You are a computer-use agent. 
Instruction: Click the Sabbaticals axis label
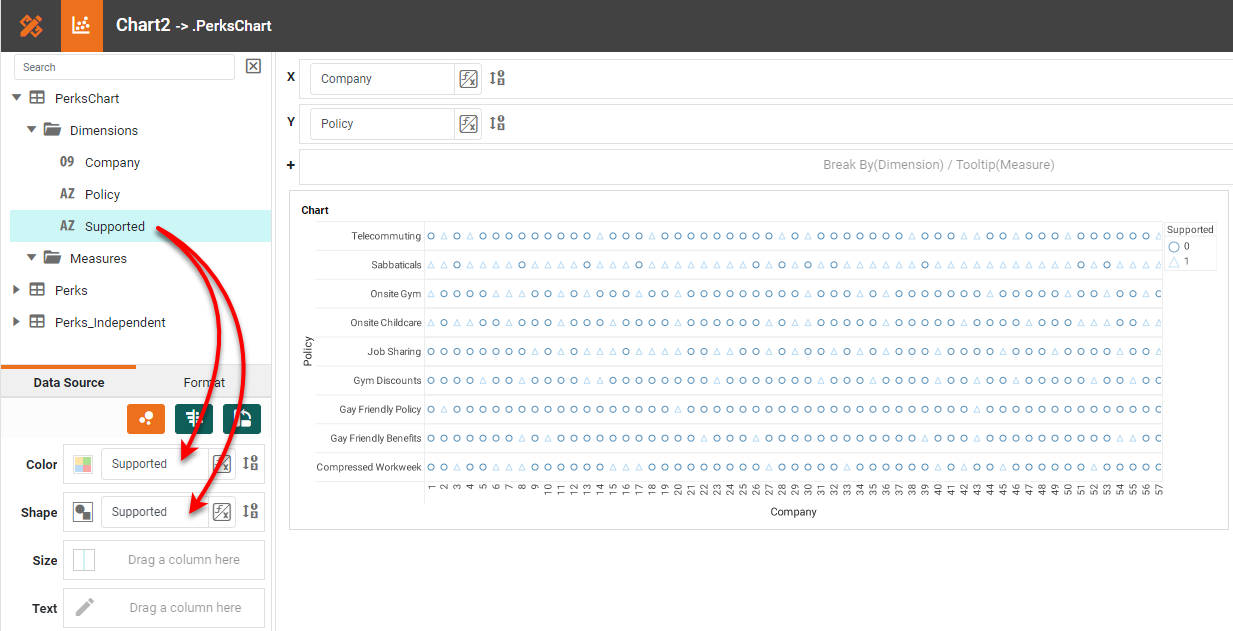point(396,265)
